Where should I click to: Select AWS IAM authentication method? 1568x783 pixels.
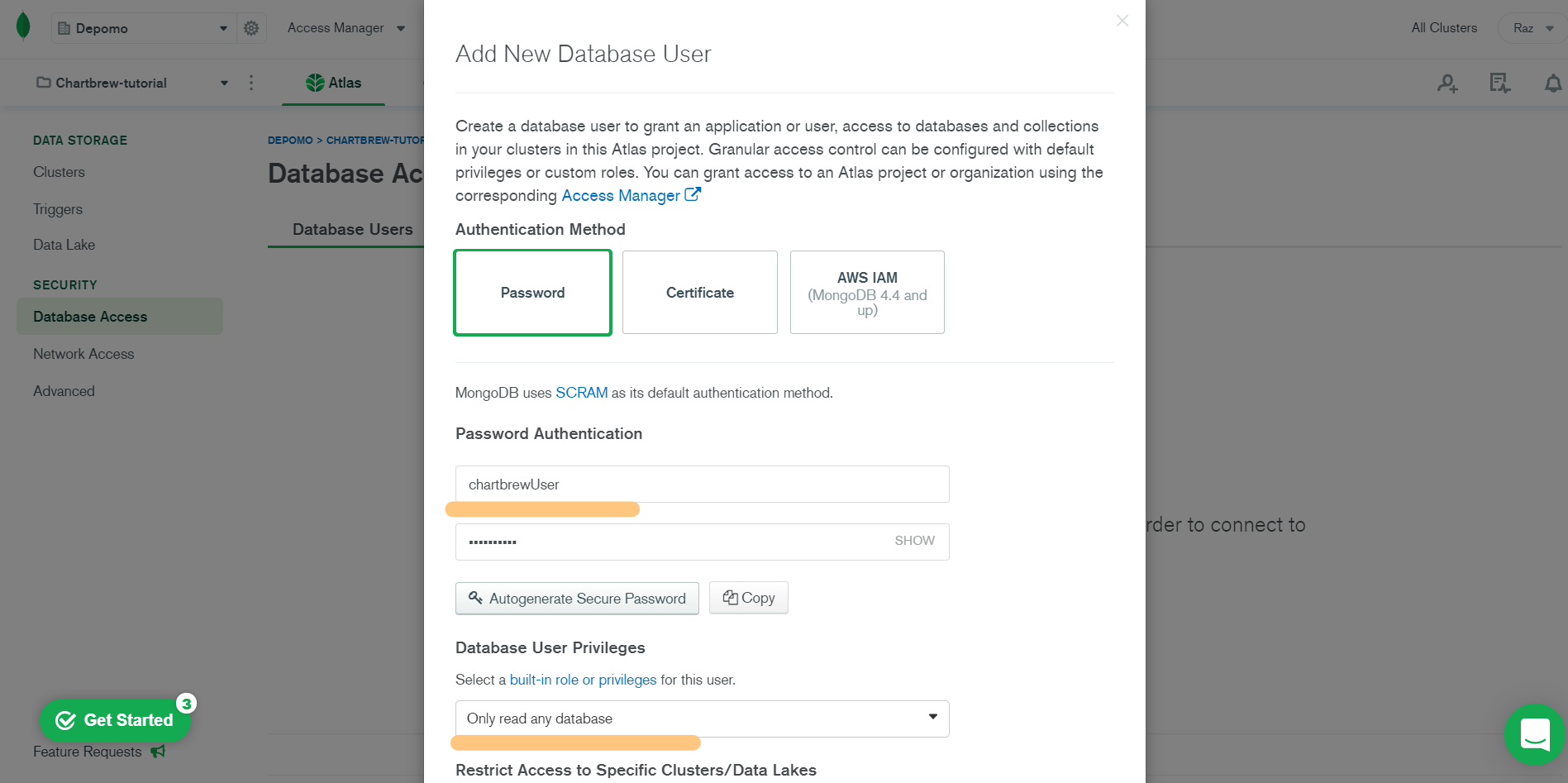(866, 292)
